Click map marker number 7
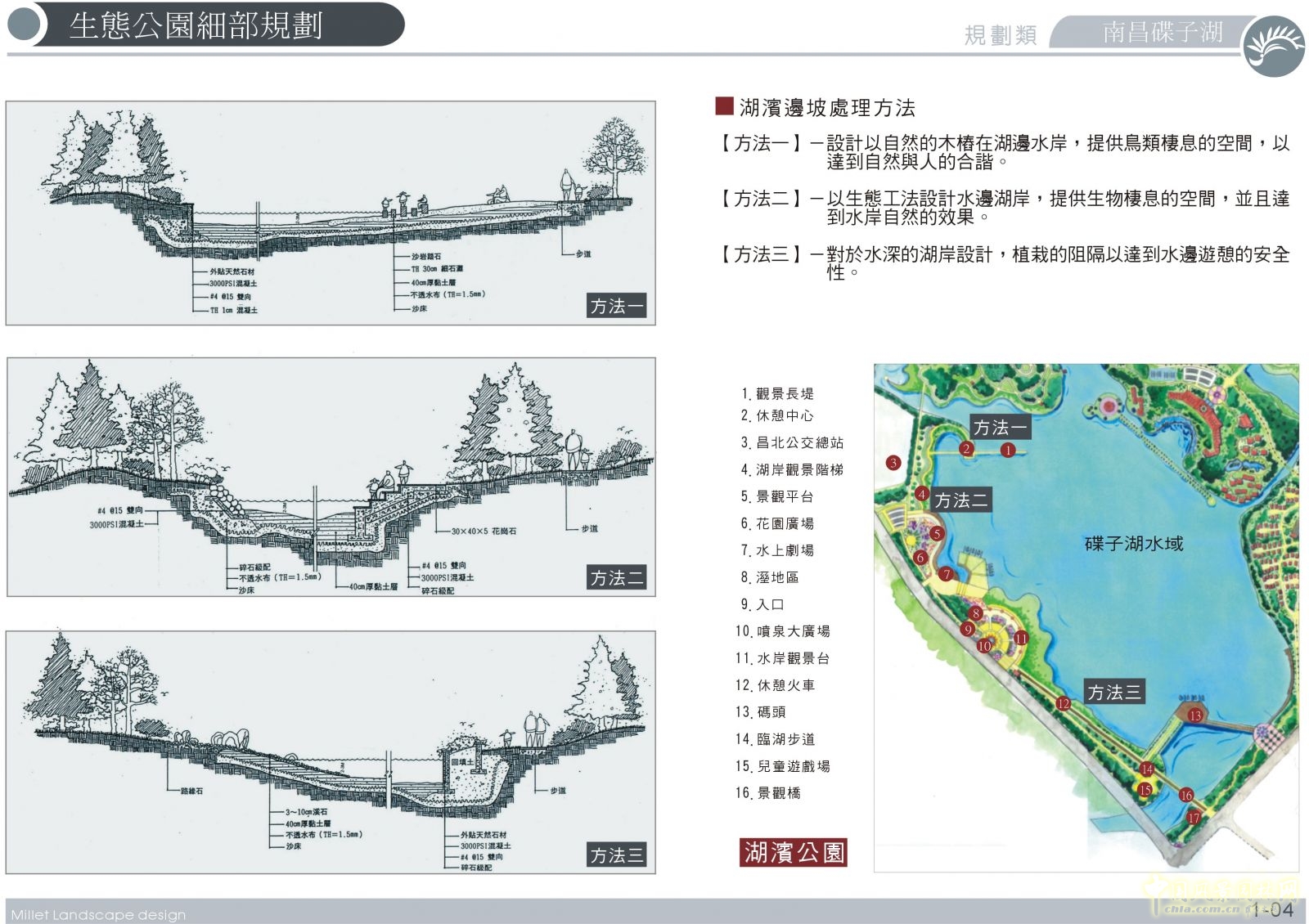The height and width of the screenshot is (924, 1309). 946,574
